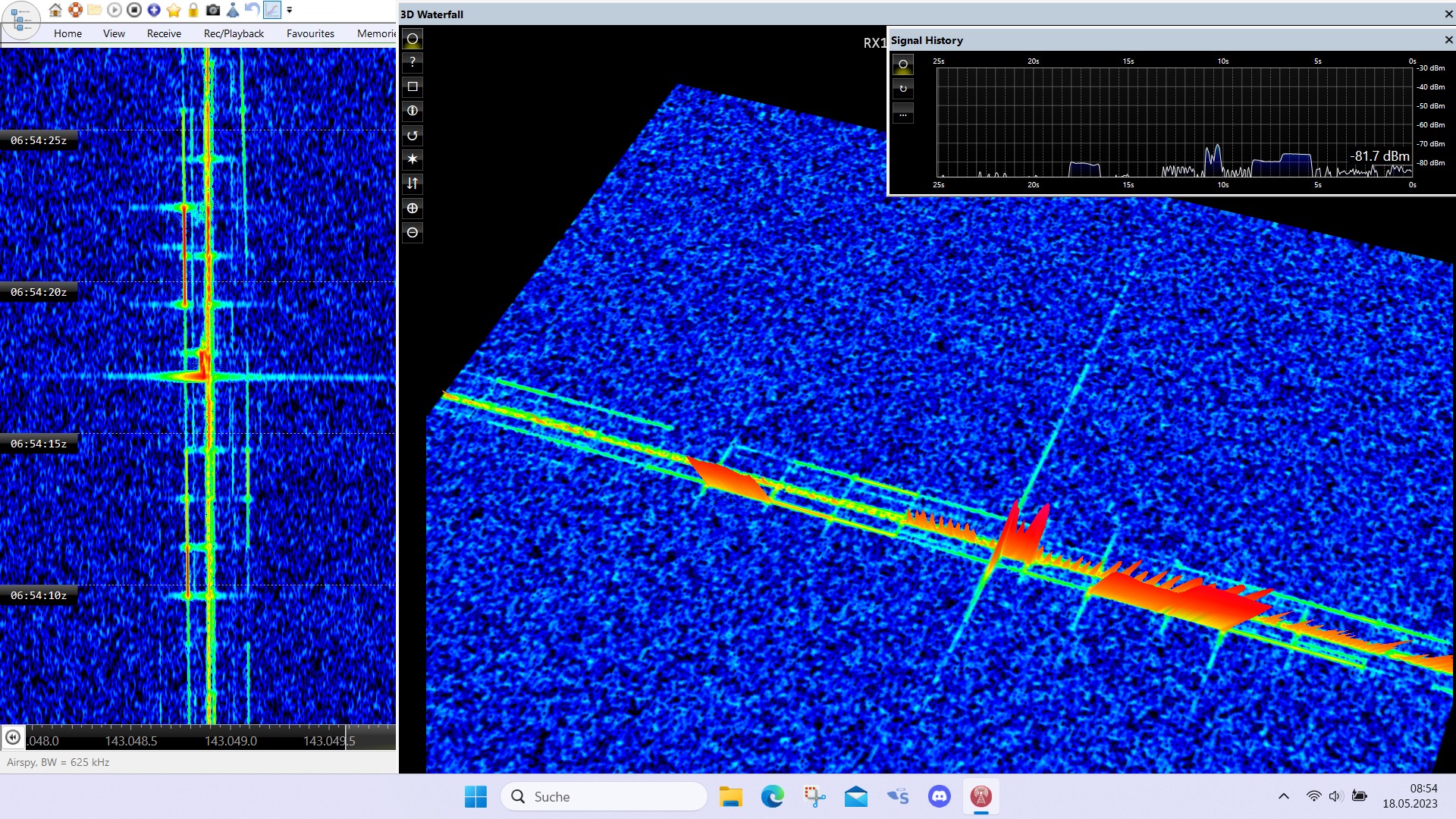
Task: Open the View ribbon tab
Action: coord(114,33)
